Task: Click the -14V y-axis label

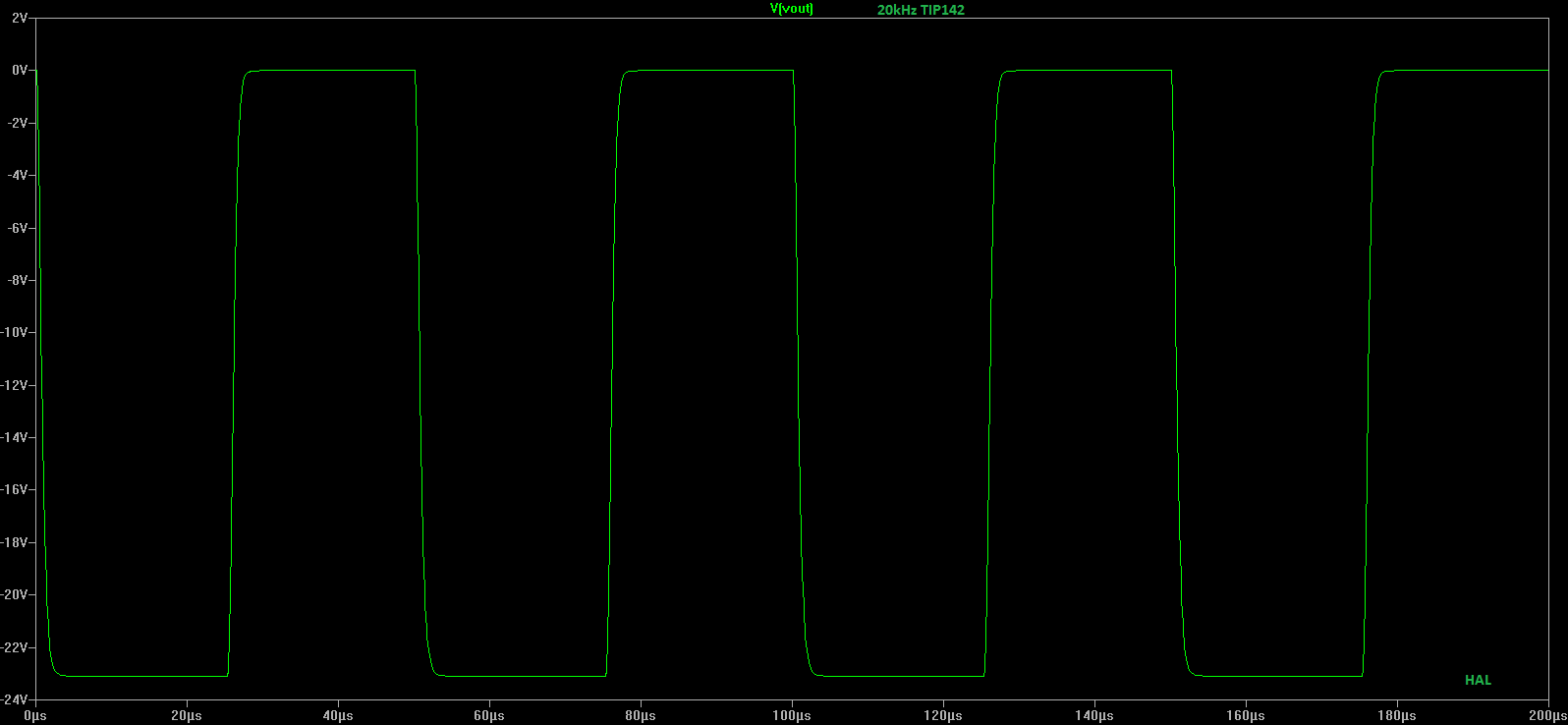Action: [14, 437]
